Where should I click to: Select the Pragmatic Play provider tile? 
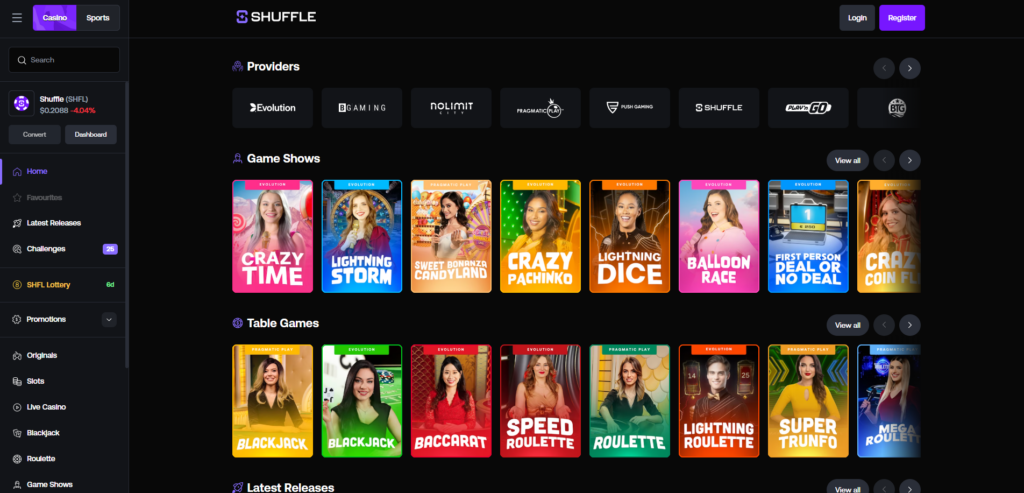(x=540, y=108)
